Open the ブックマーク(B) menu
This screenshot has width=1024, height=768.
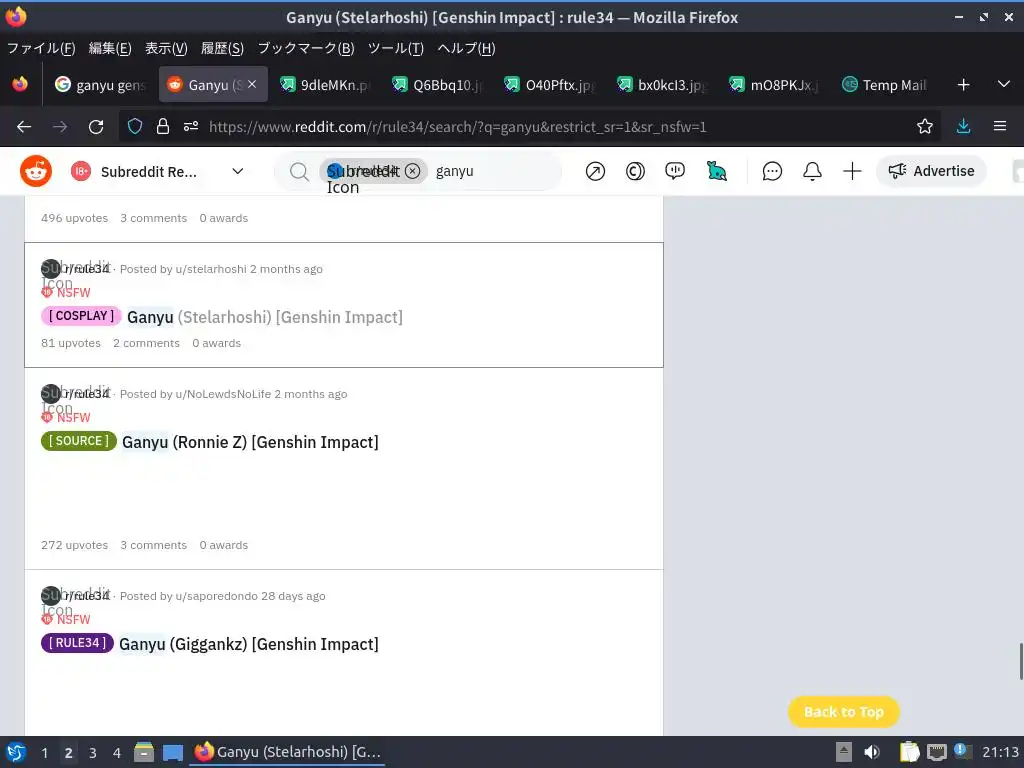point(306,48)
